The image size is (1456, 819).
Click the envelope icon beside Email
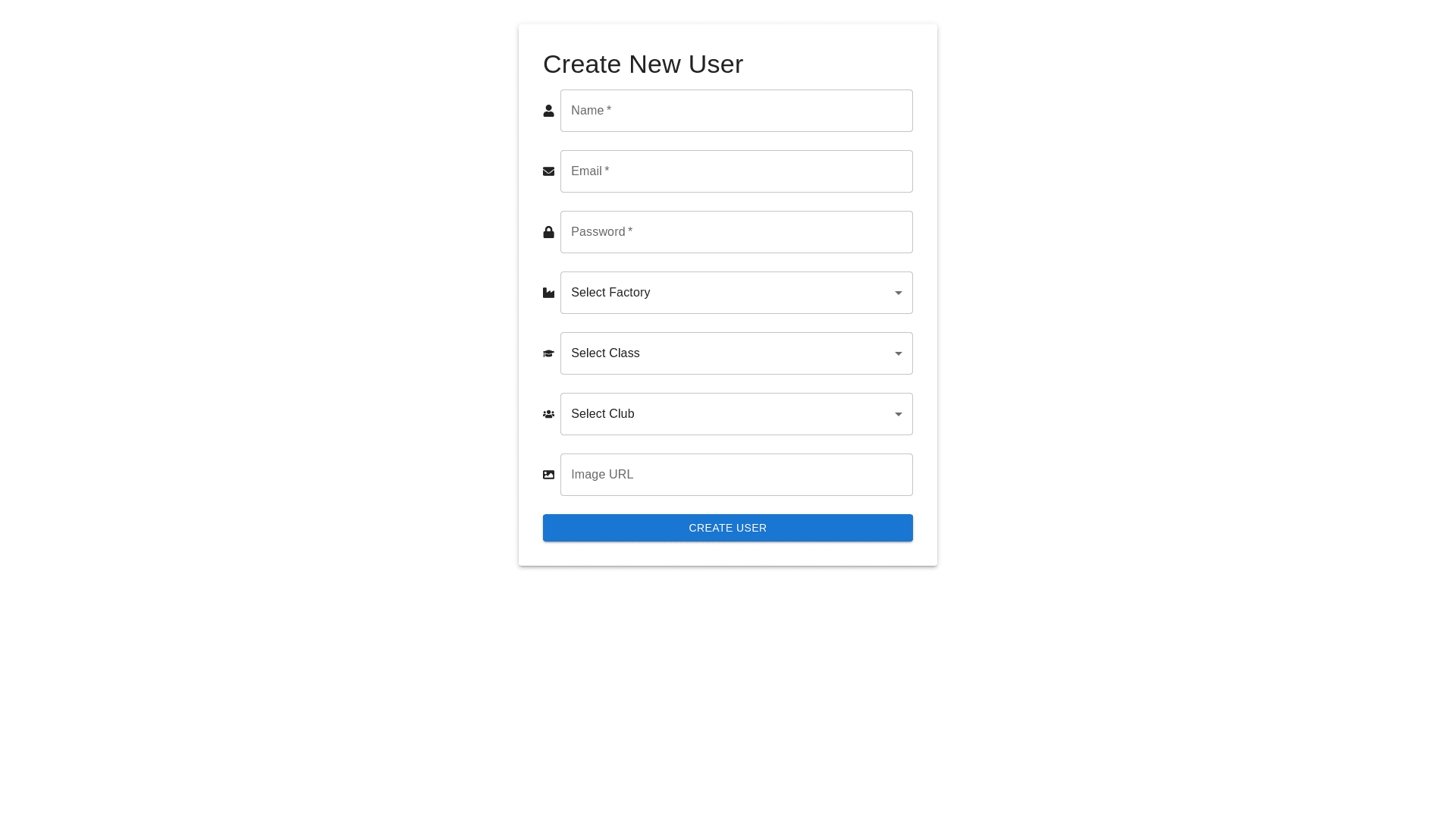click(548, 171)
